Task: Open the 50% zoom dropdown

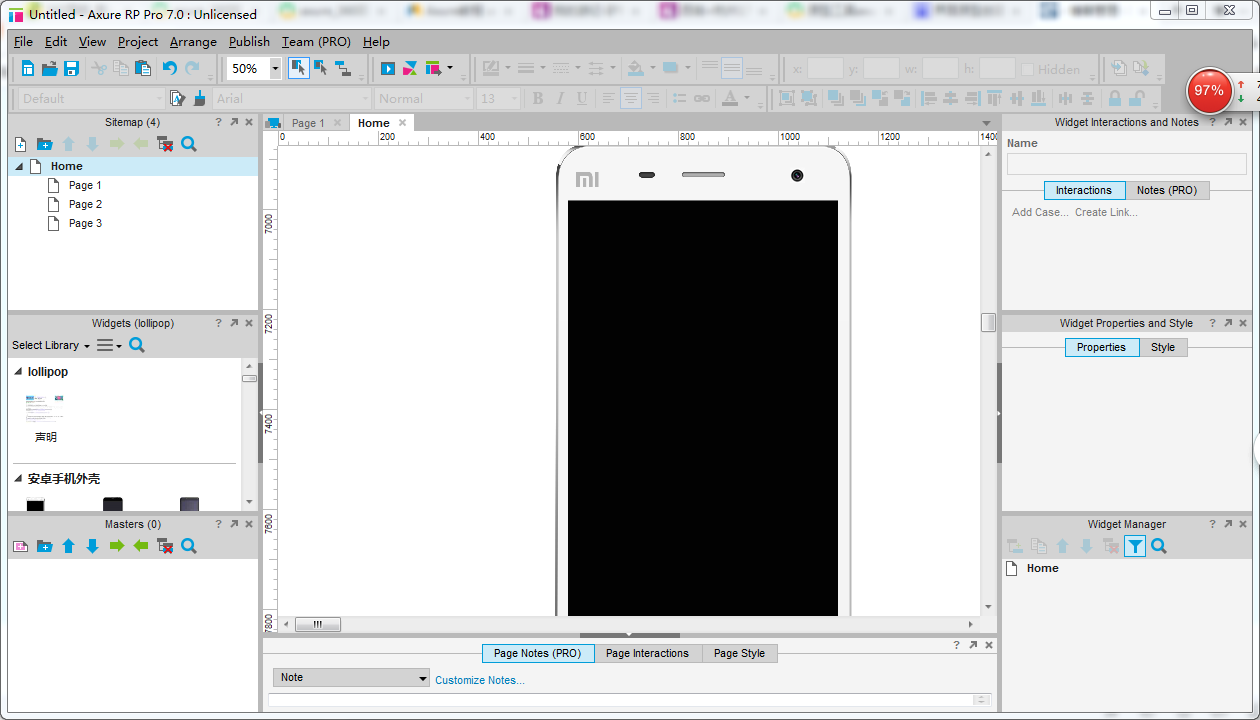Action: tap(275, 69)
